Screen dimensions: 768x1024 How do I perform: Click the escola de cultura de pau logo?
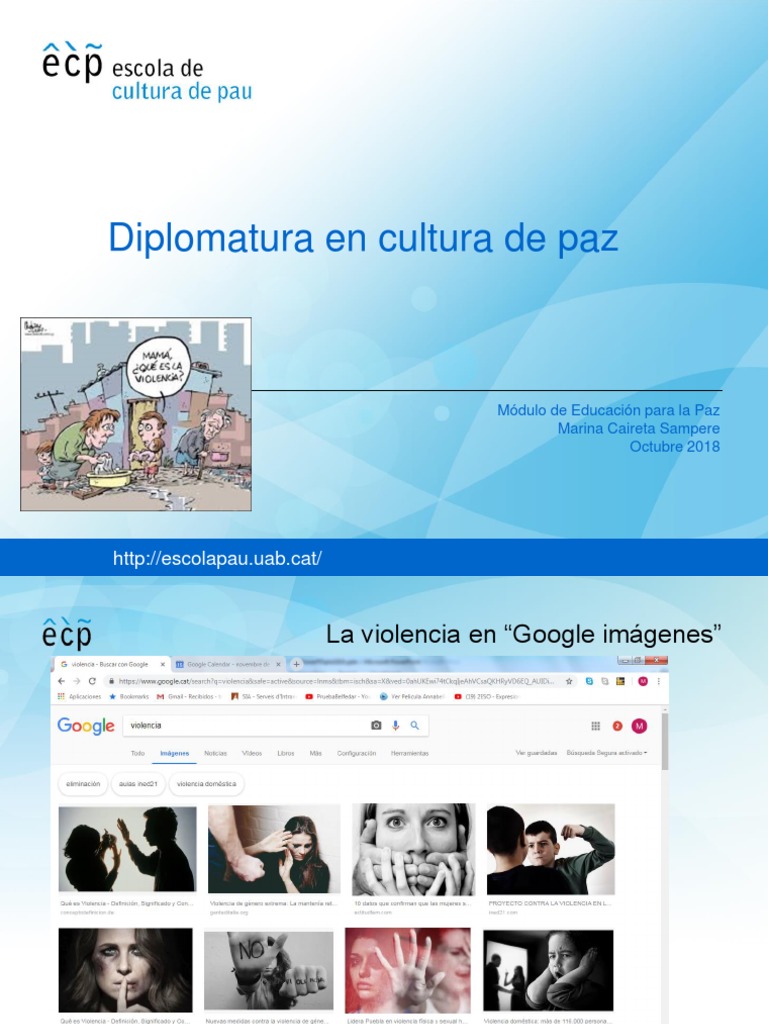pyautogui.click(x=147, y=72)
